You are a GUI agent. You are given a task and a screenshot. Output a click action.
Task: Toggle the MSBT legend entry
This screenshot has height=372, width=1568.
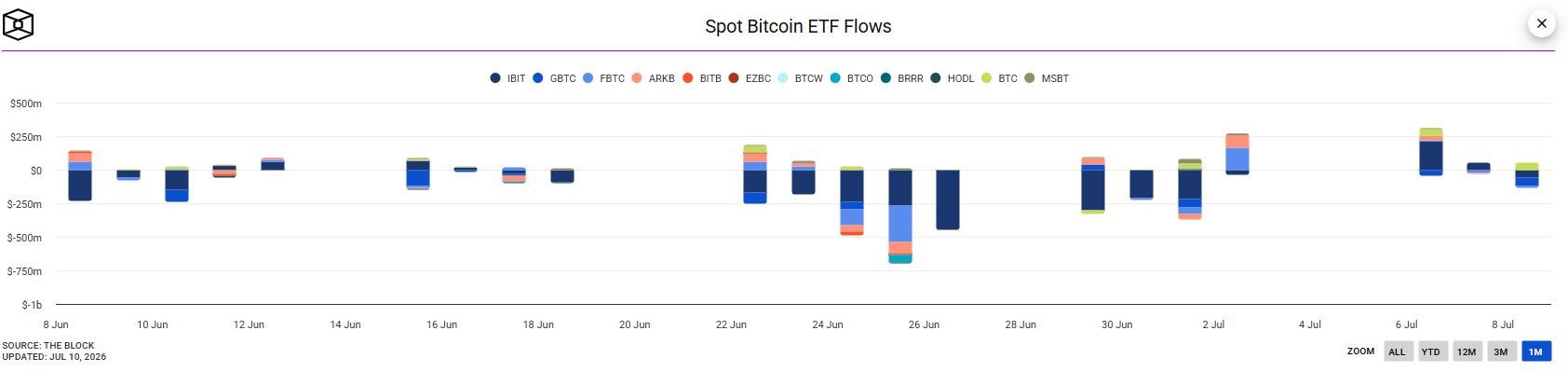(x=1047, y=78)
